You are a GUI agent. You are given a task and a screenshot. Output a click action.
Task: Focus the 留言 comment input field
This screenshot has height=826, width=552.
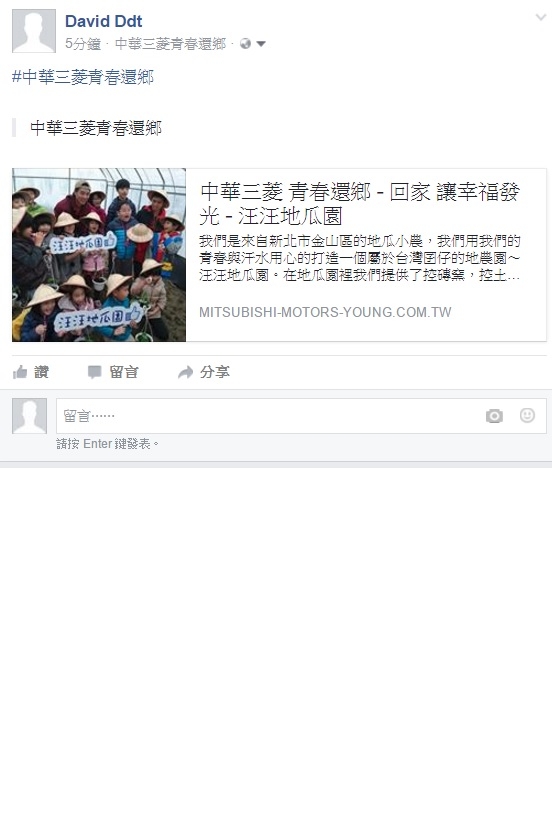pos(301,416)
